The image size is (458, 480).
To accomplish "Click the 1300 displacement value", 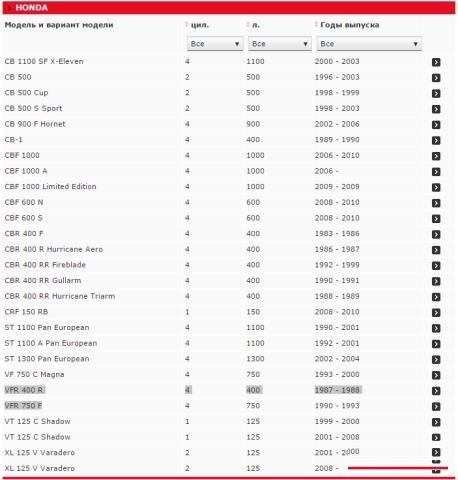I will 255,359.
